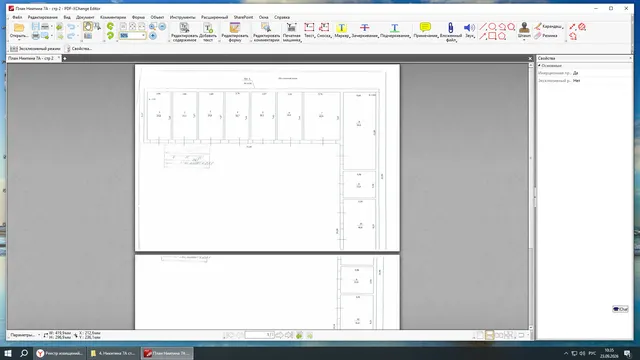The image size is (640, 360).
Task: Click the Typewriter tool icon
Action: click(291, 32)
